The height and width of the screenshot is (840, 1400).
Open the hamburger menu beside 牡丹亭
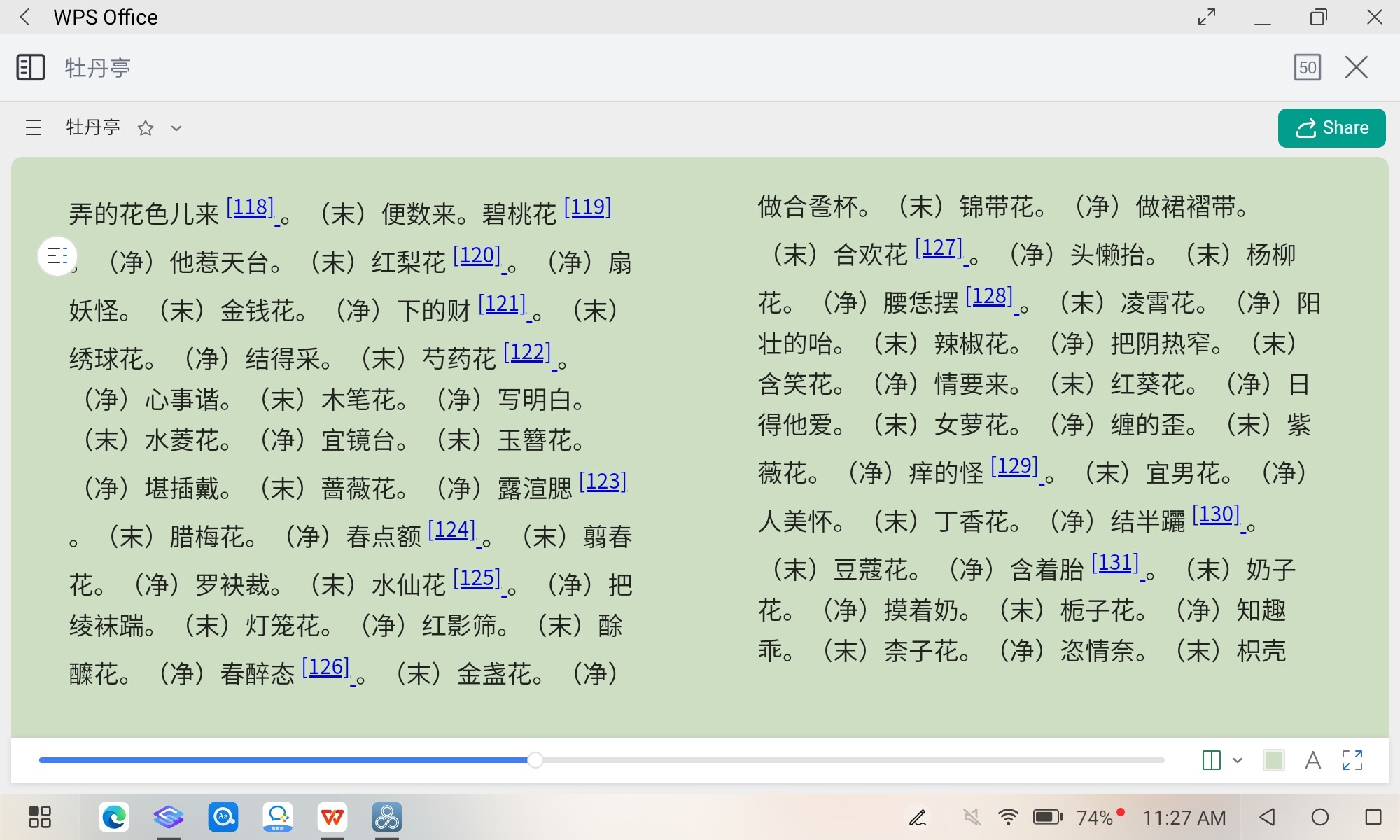34,128
